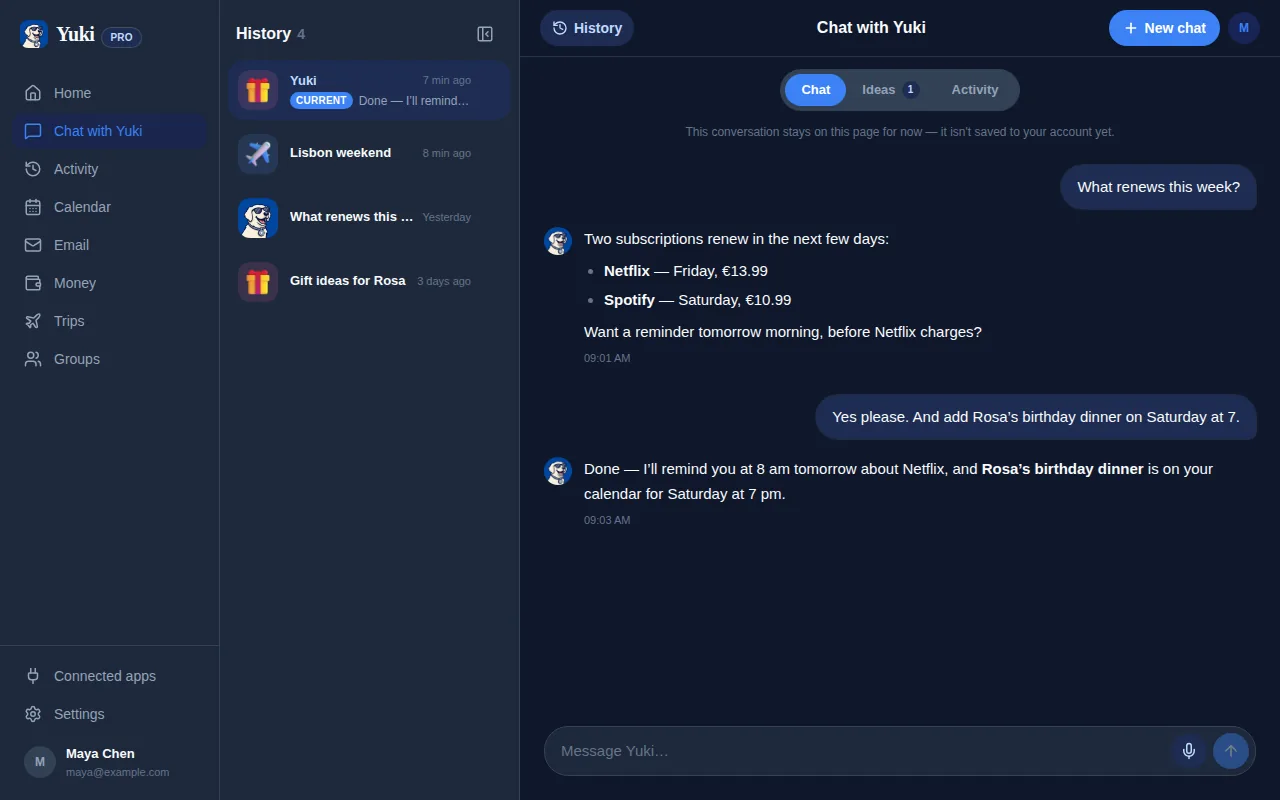Open the Lisbon weekend conversation
The width and height of the screenshot is (1280, 800).
click(369, 153)
